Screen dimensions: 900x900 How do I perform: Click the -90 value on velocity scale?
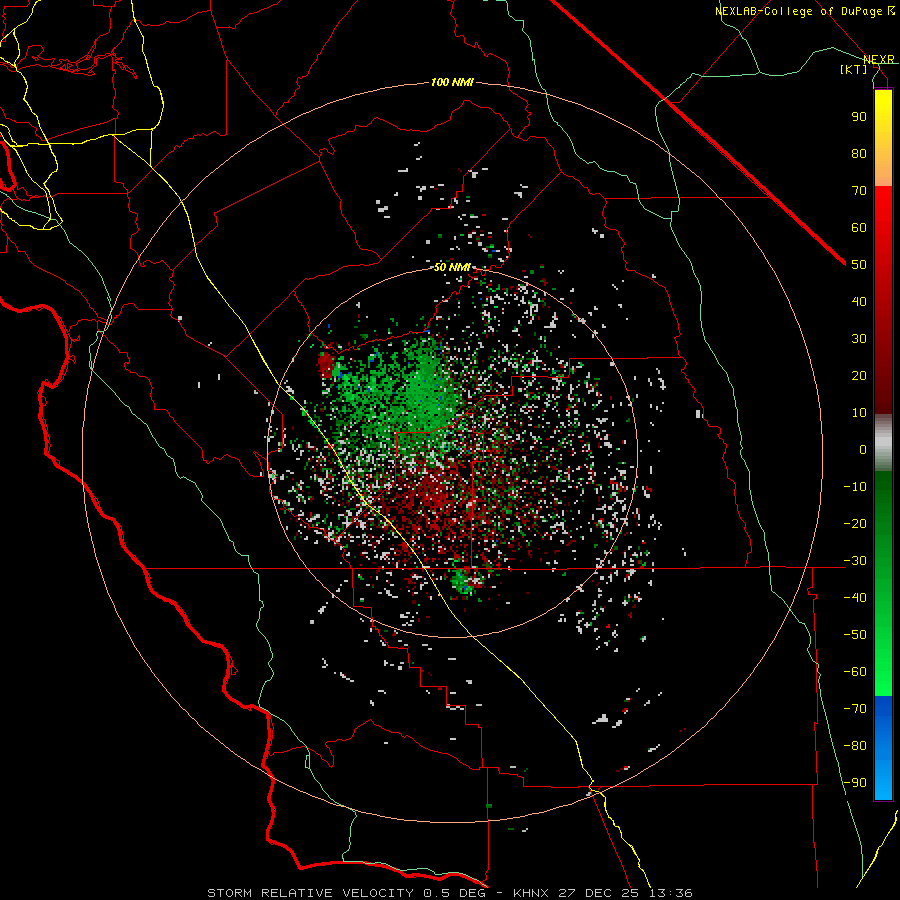point(855,783)
